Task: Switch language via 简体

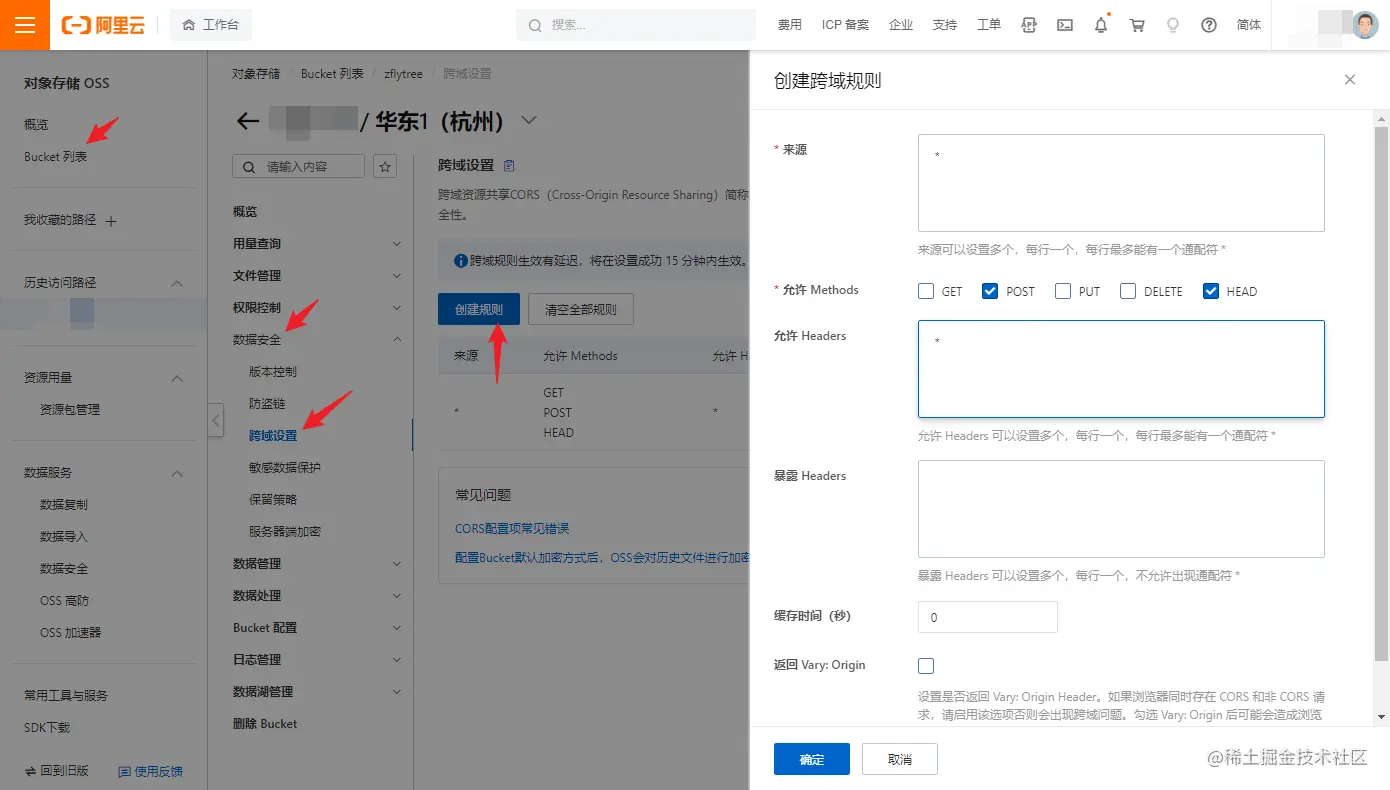Action: (x=1249, y=25)
